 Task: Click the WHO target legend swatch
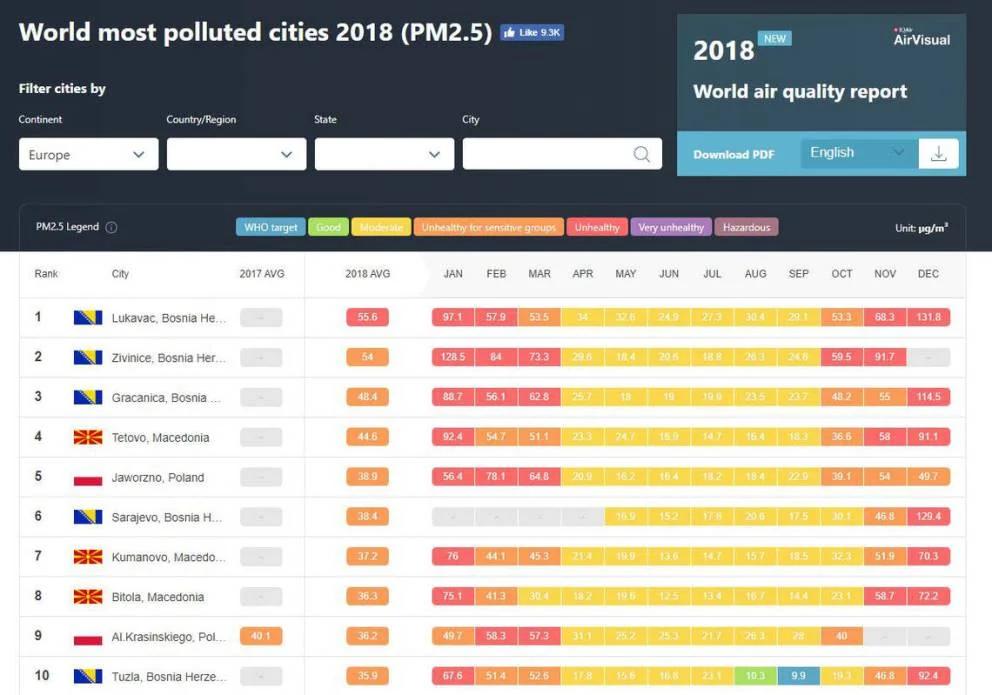click(271, 228)
